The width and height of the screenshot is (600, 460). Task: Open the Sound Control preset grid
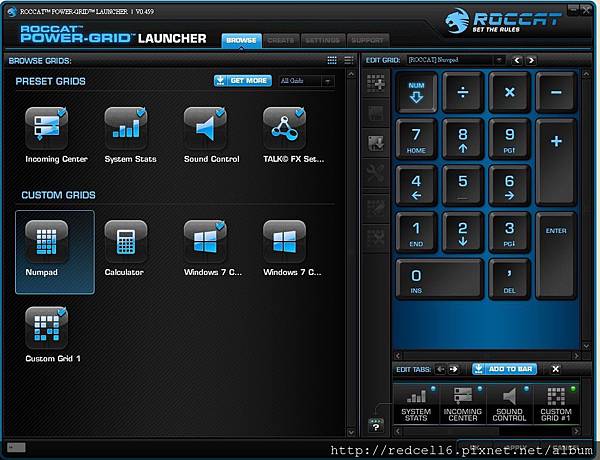pyautogui.click(x=205, y=128)
